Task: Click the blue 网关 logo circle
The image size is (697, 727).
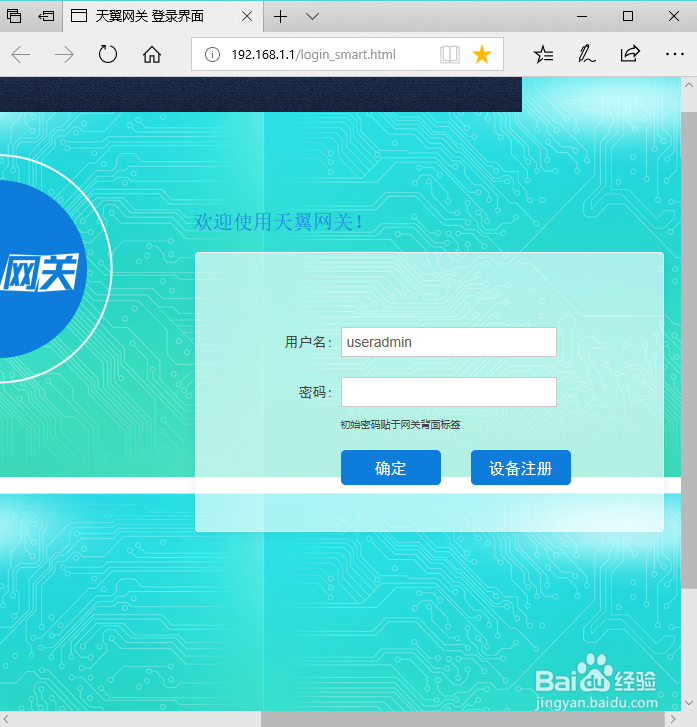Action: (x=43, y=269)
